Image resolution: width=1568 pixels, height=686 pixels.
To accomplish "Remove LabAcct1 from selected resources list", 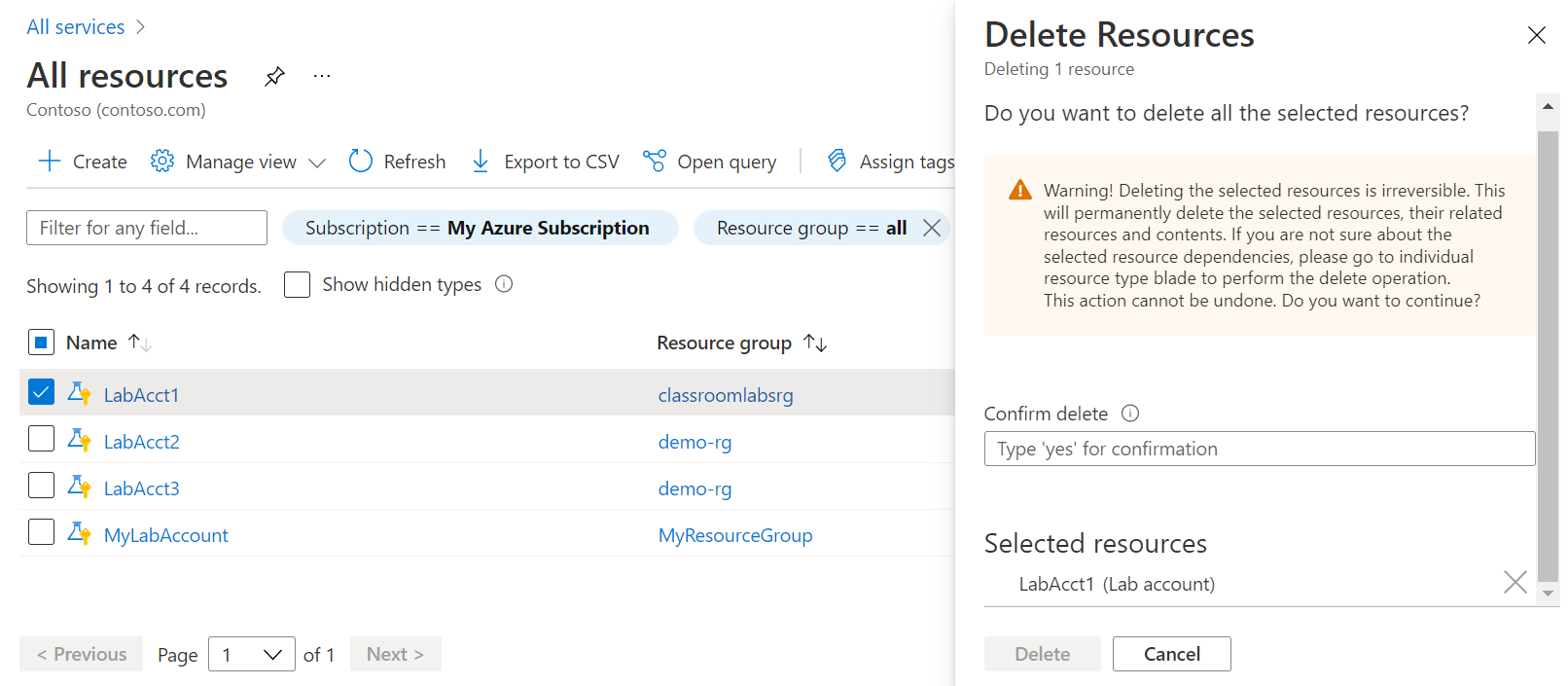I will 1515,582.
